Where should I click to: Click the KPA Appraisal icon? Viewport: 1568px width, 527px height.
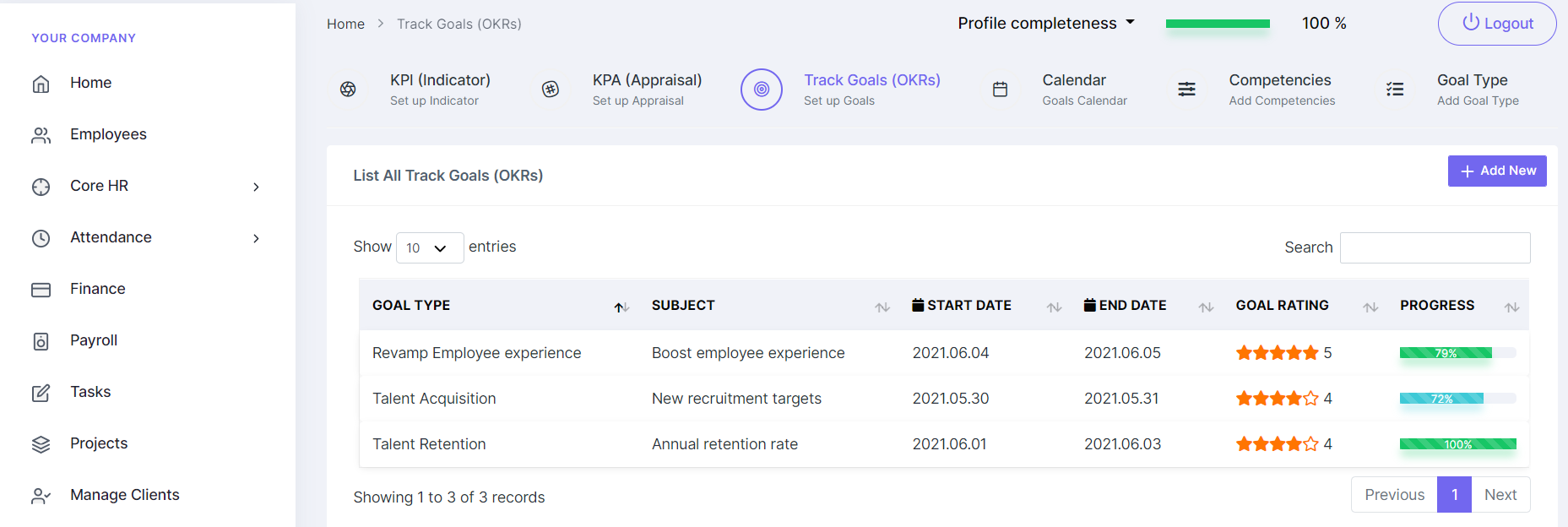(551, 90)
